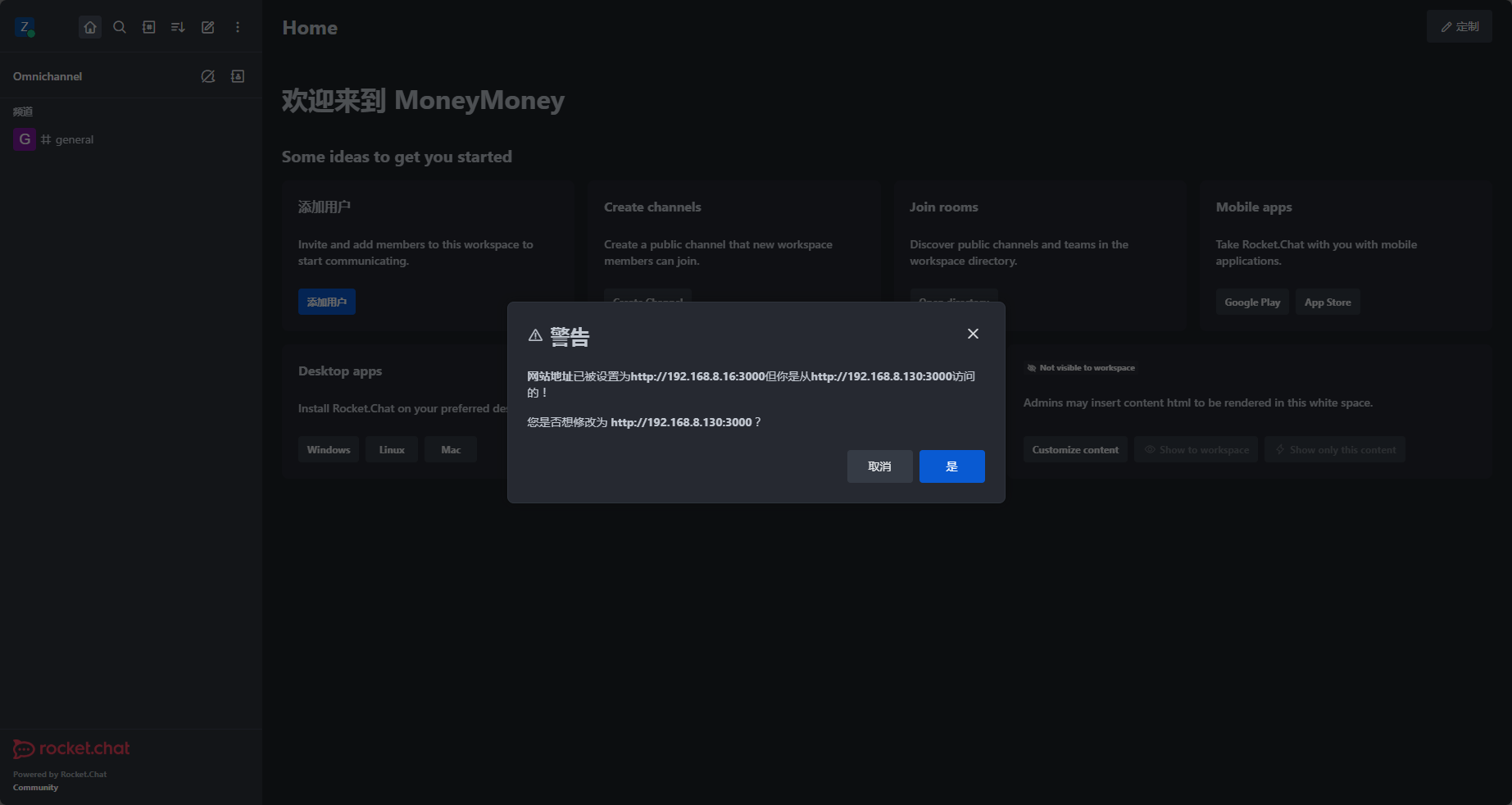Click the G avatar of general channel
The image size is (1512, 805).
click(25, 139)
